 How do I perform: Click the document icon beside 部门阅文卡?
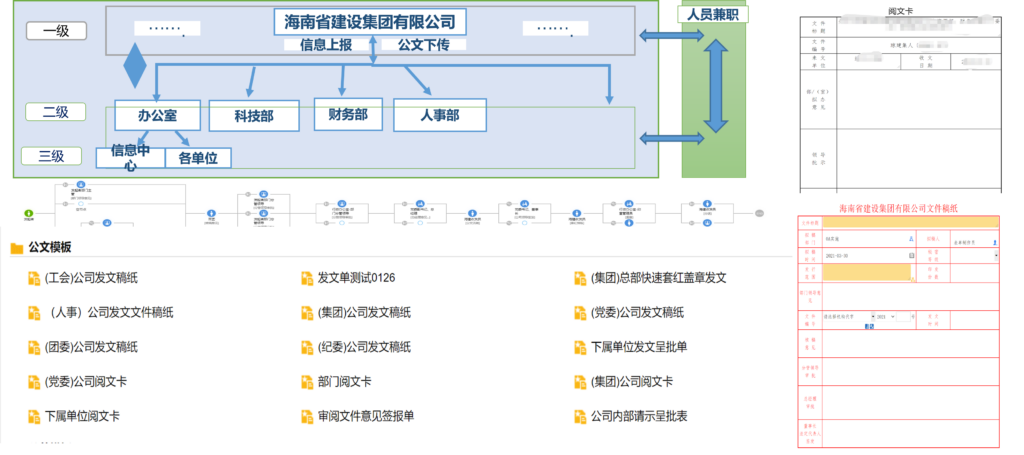point(308,382)
